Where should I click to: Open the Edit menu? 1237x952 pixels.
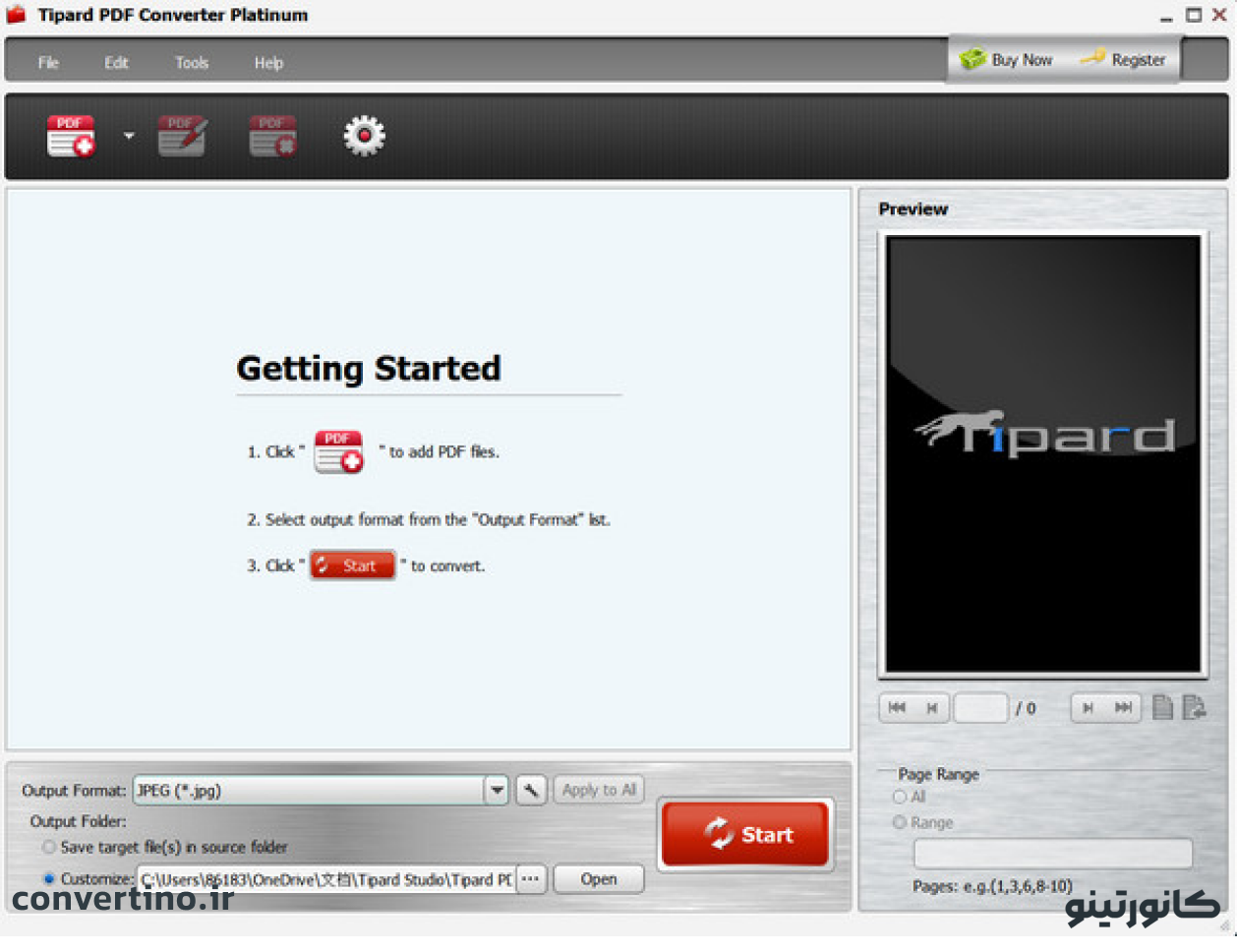pos(116,63)
